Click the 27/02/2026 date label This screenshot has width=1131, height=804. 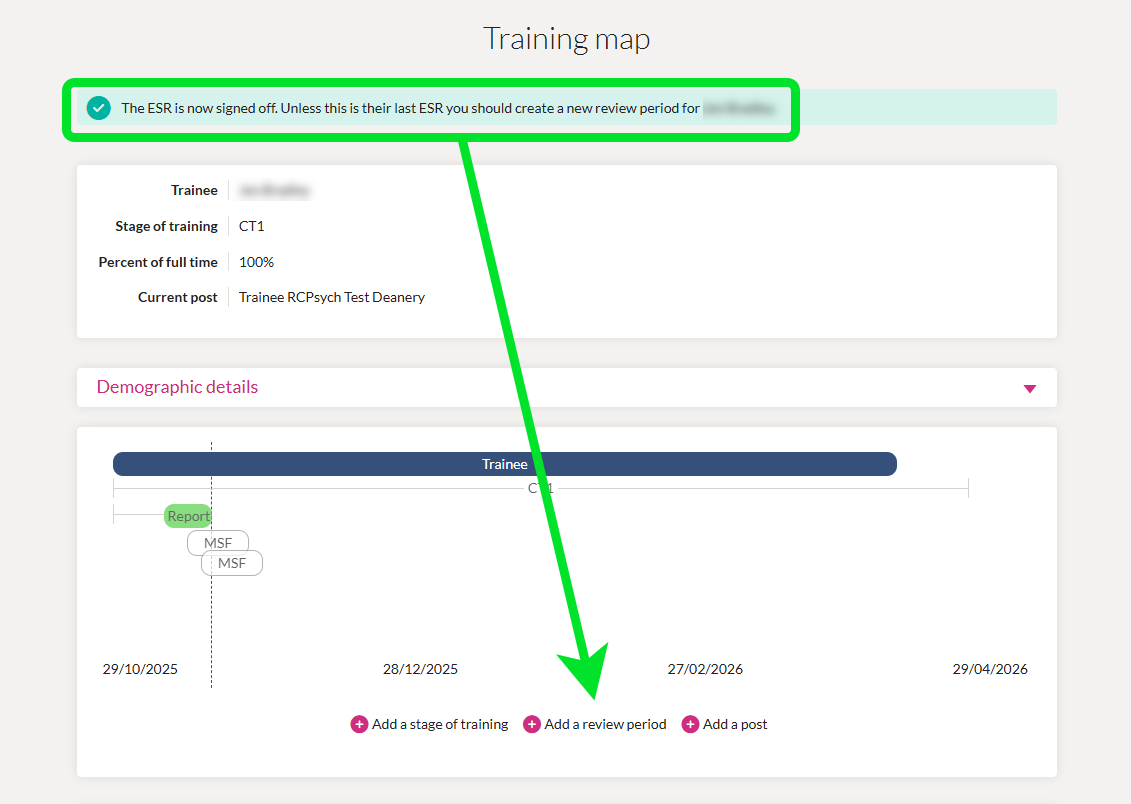click(x=705, y=669)
